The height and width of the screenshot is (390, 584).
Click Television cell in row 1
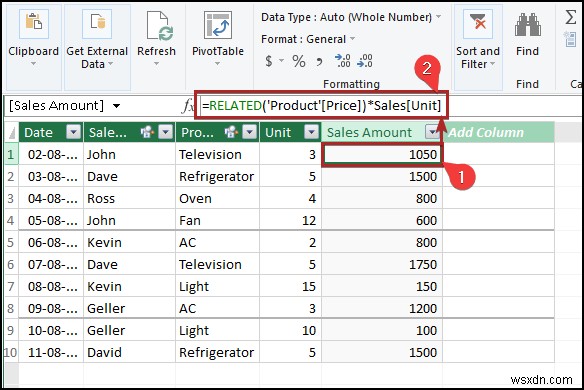(218, 154)
